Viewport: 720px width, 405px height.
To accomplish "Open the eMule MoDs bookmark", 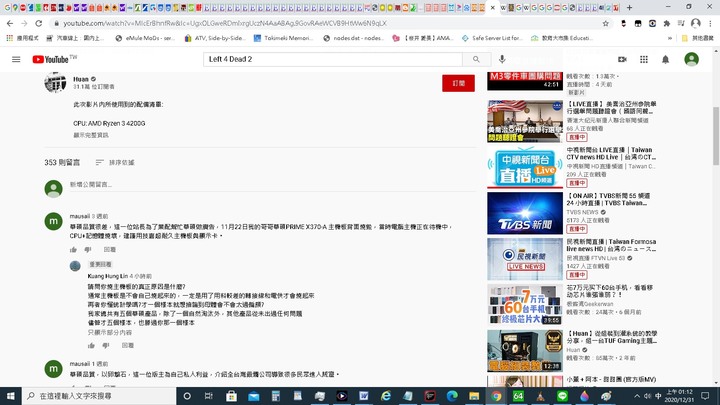I will [x=145, y=38].
